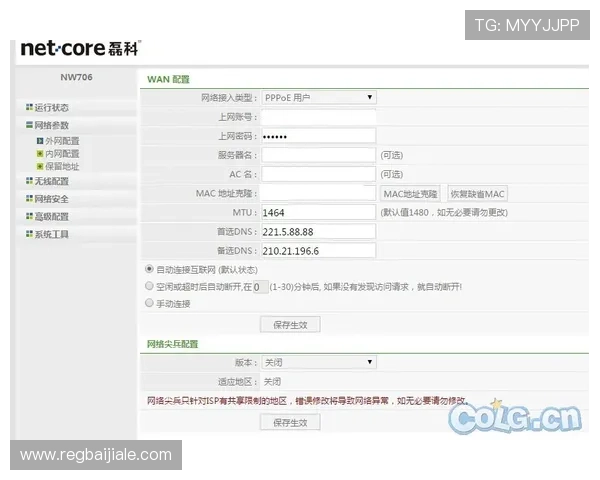The width and height of the screenshot is (600, 480).
Task: Focus the 服务器名 input field
Action: pos(319,155)
